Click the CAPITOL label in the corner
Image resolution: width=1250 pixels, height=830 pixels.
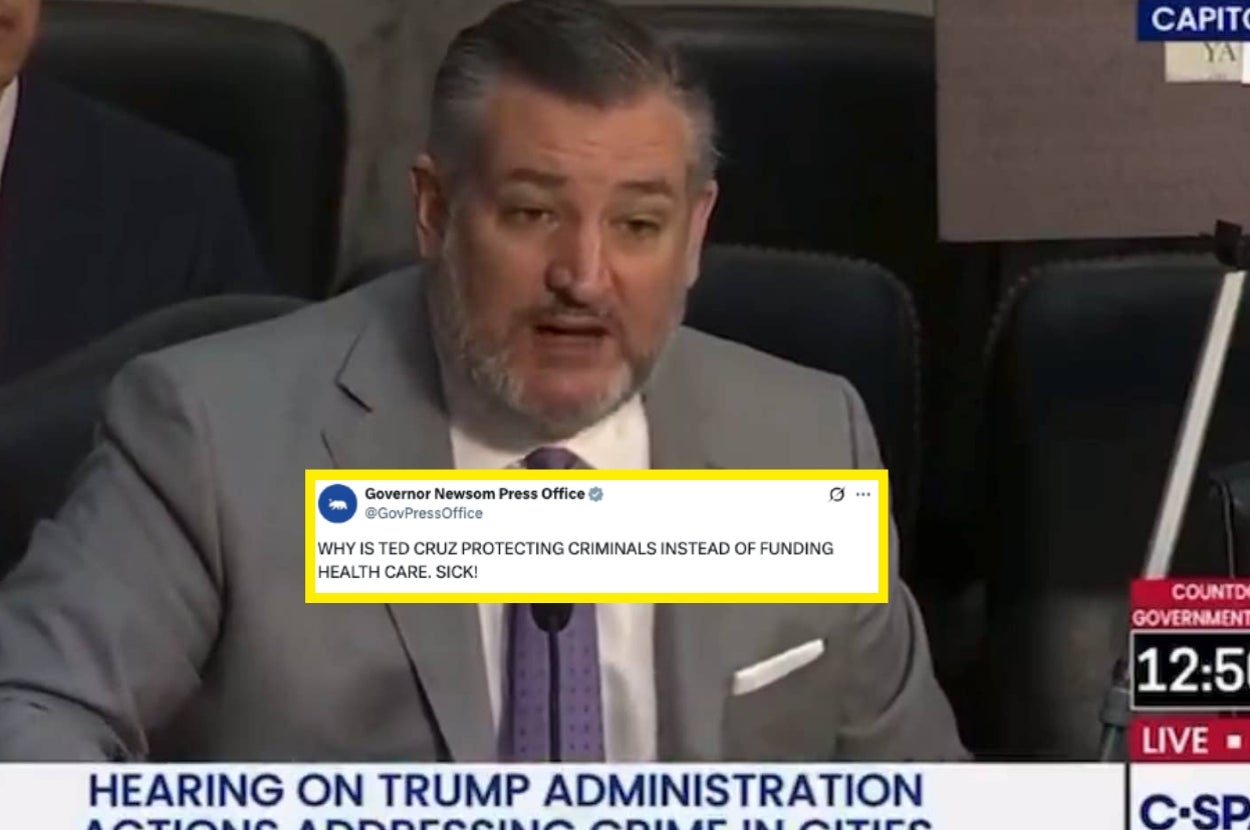pos(1194,19)
